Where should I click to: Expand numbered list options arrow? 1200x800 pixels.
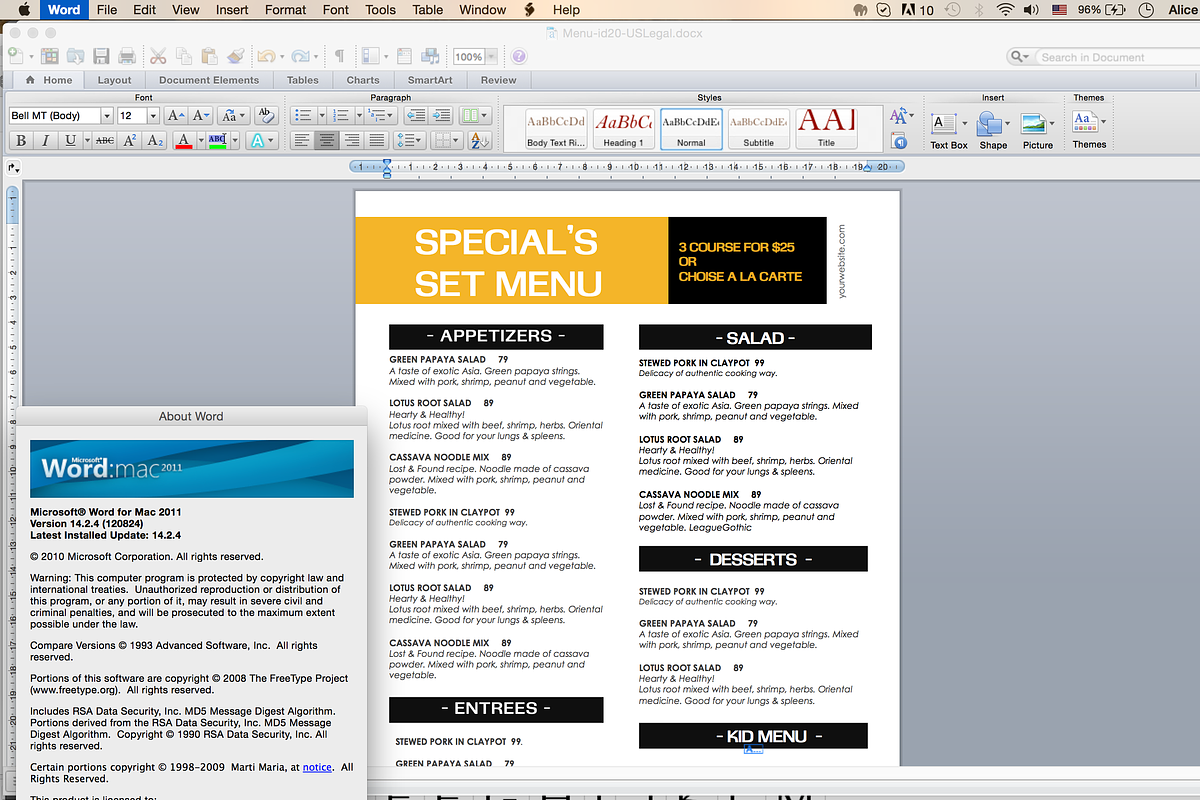(x=358, y=116)
